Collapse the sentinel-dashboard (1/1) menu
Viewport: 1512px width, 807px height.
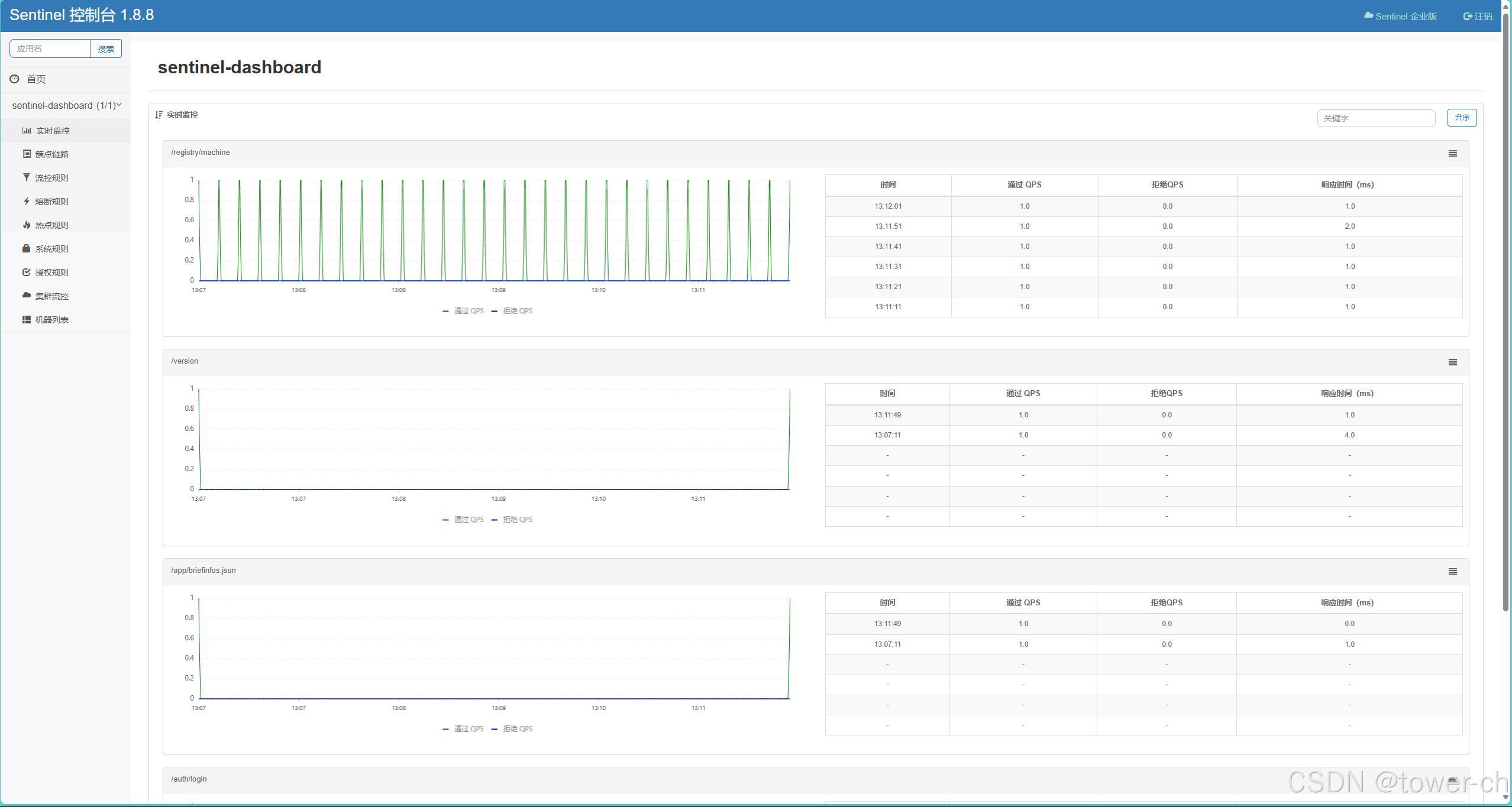click(x=65, y=105)
